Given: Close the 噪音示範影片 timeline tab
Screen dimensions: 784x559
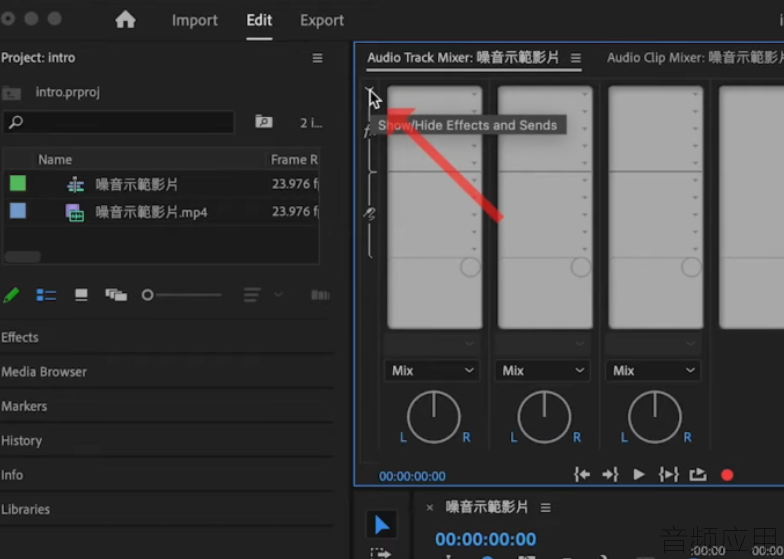Looking at the screenshot, I should (x=430, y=508).
